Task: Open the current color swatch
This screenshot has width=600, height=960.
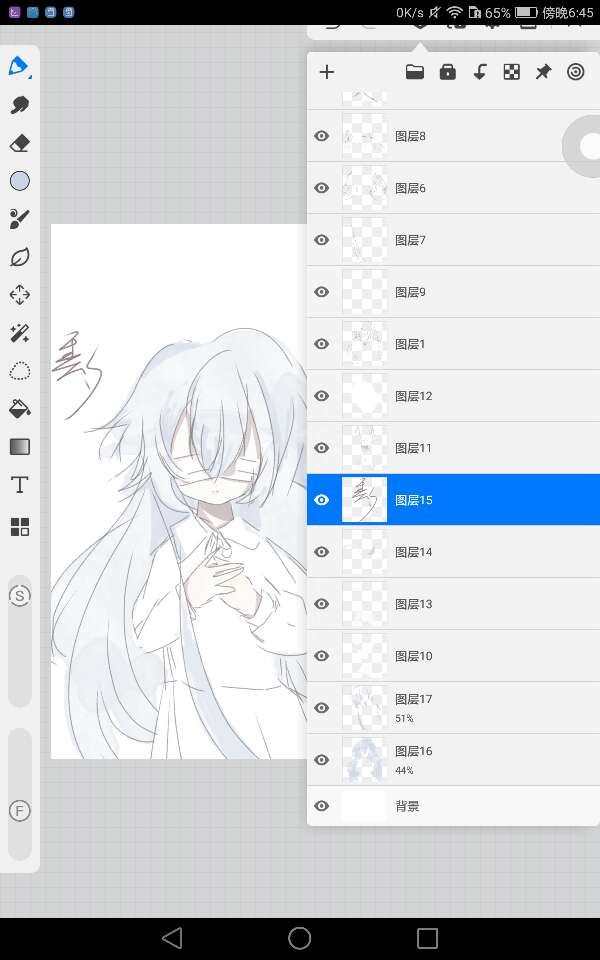Action: tap(19, 181)
